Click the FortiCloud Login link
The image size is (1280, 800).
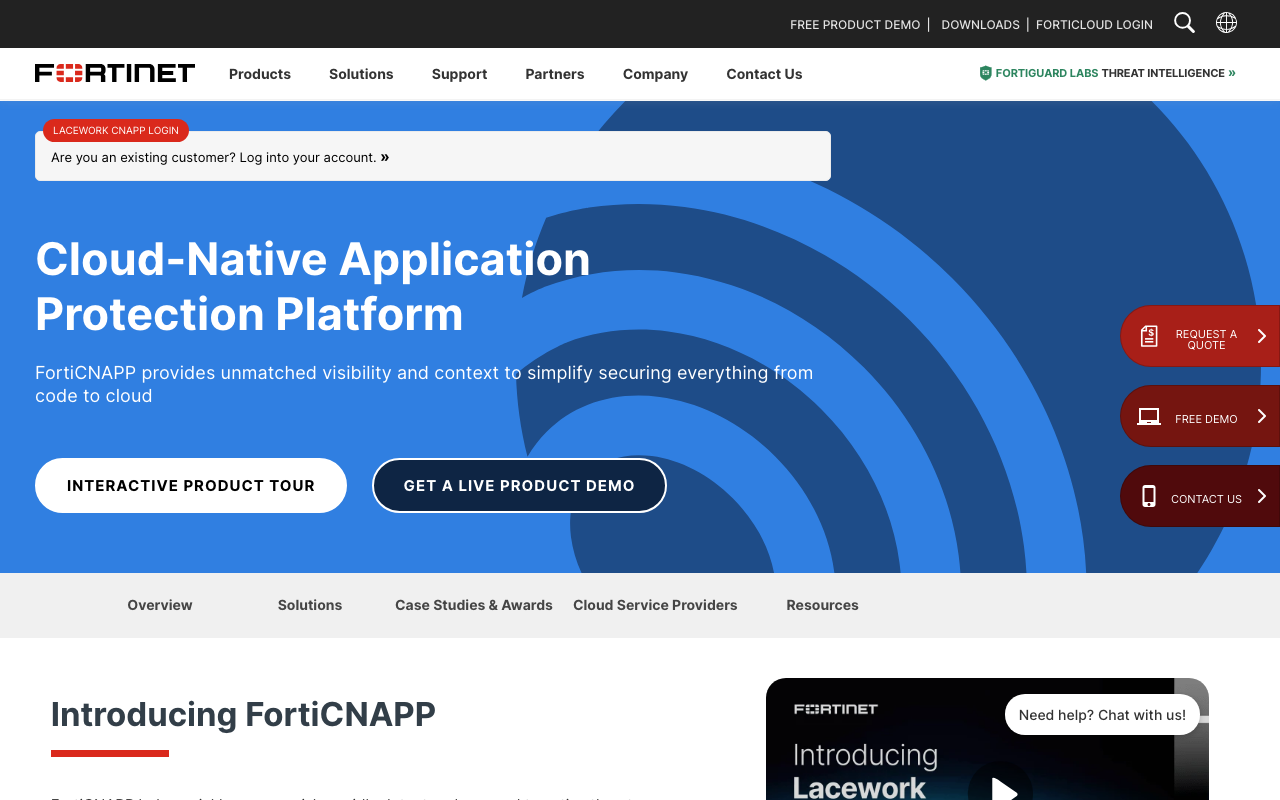point(1094,24)
